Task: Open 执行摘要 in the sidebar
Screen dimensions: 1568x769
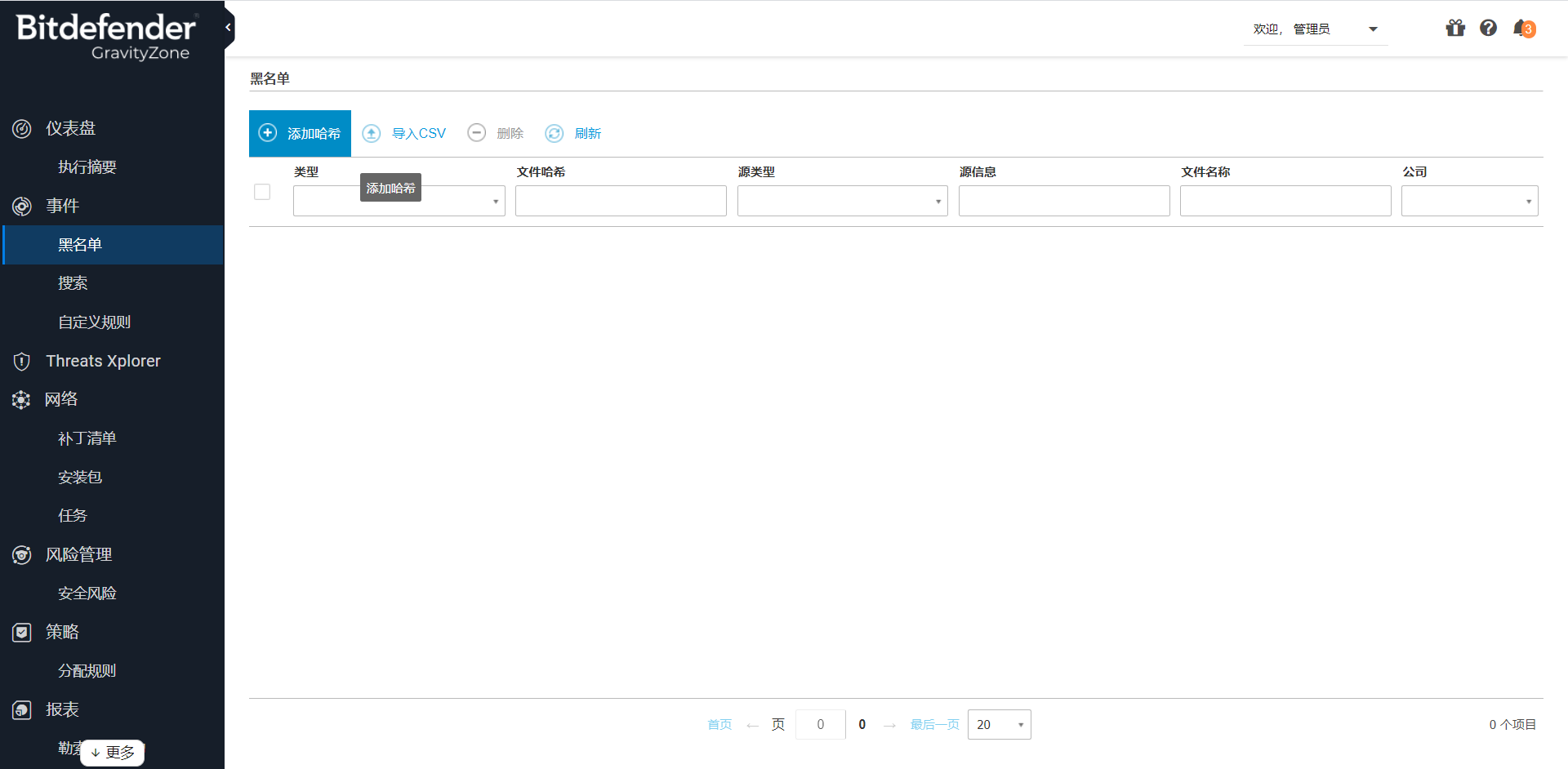Action: pos(87,167)
